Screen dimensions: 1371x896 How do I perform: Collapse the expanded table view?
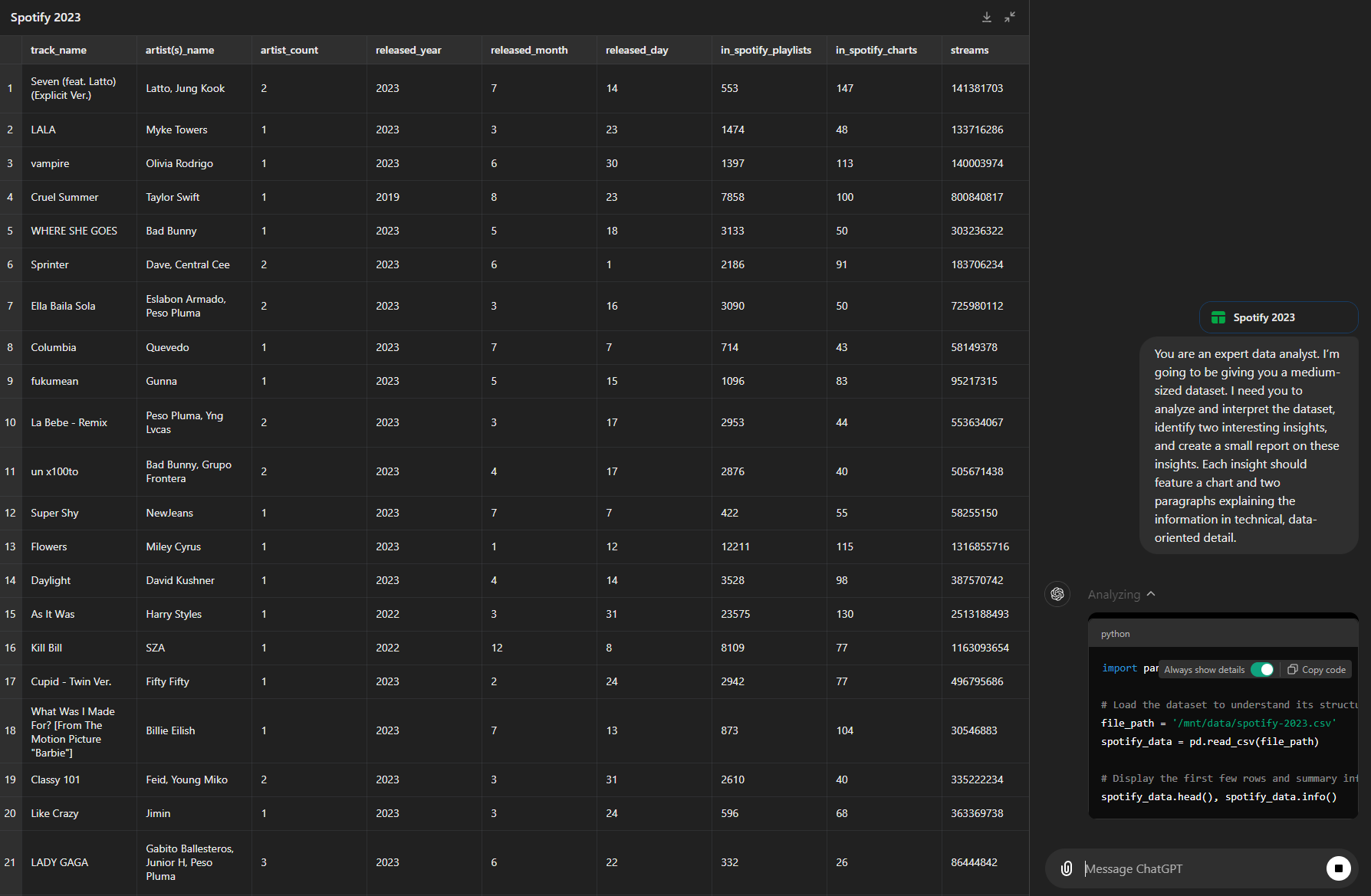(x=1010, y=17)
